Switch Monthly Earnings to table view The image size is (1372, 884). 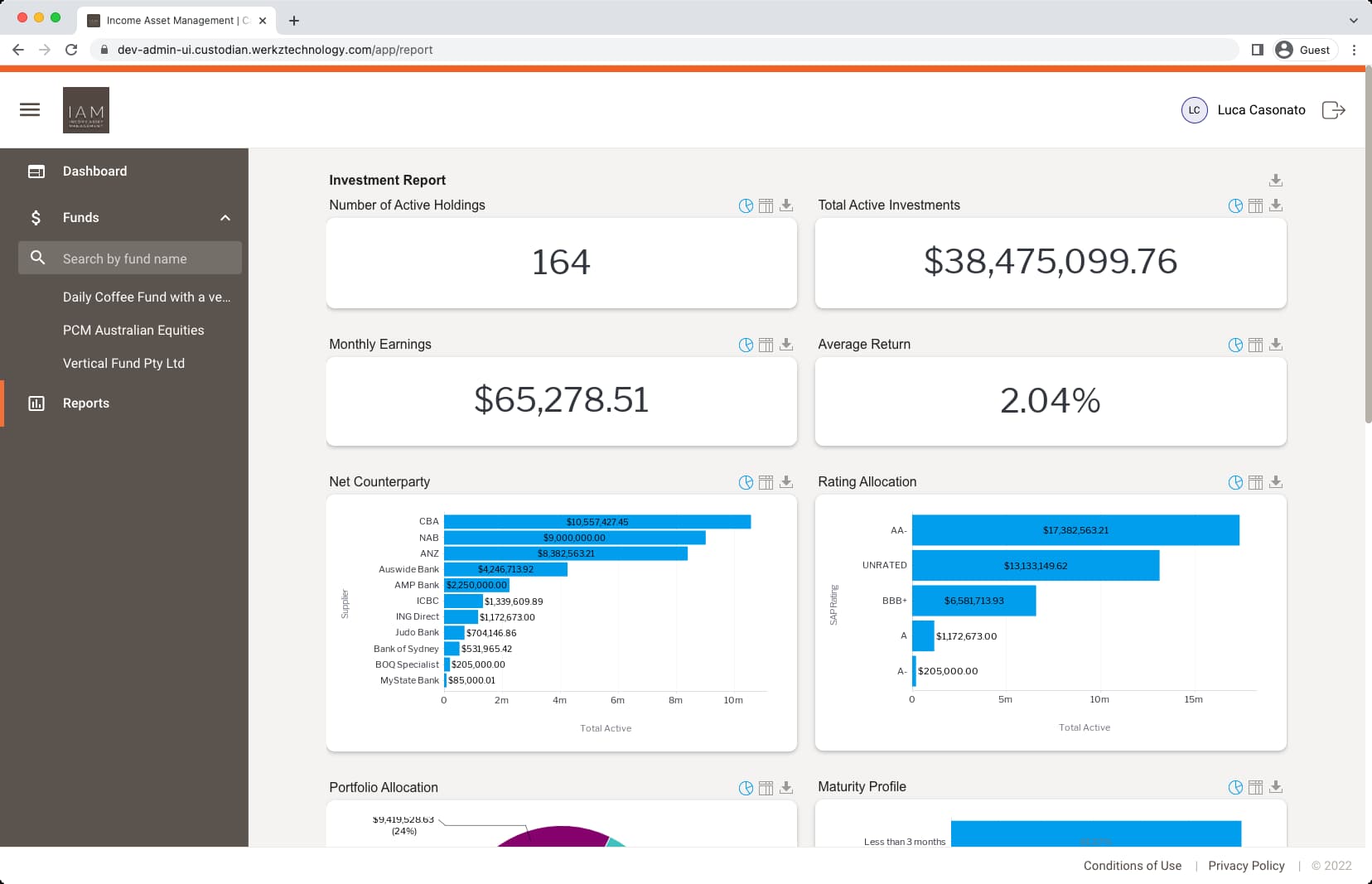click(765, 344)
